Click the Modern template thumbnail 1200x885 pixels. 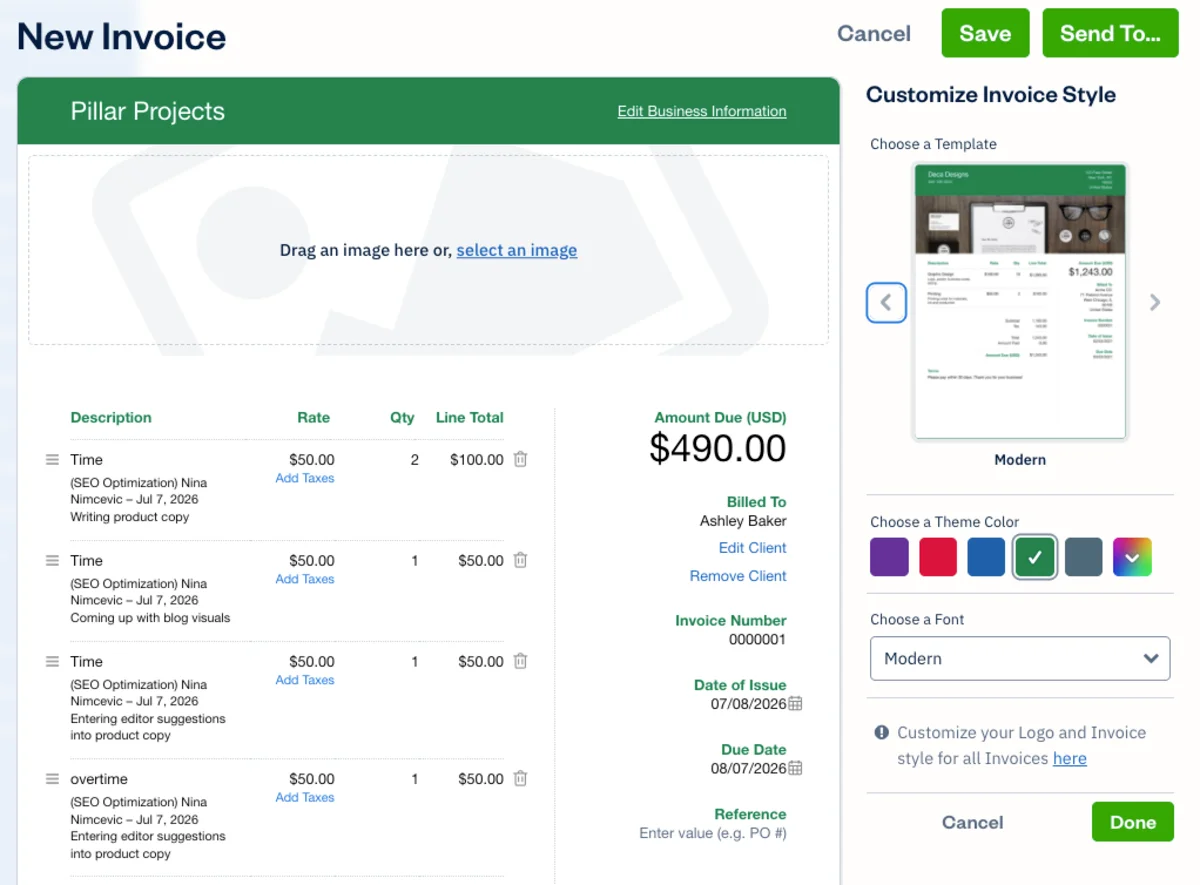pyautogui.click(x=1020, y=302)
